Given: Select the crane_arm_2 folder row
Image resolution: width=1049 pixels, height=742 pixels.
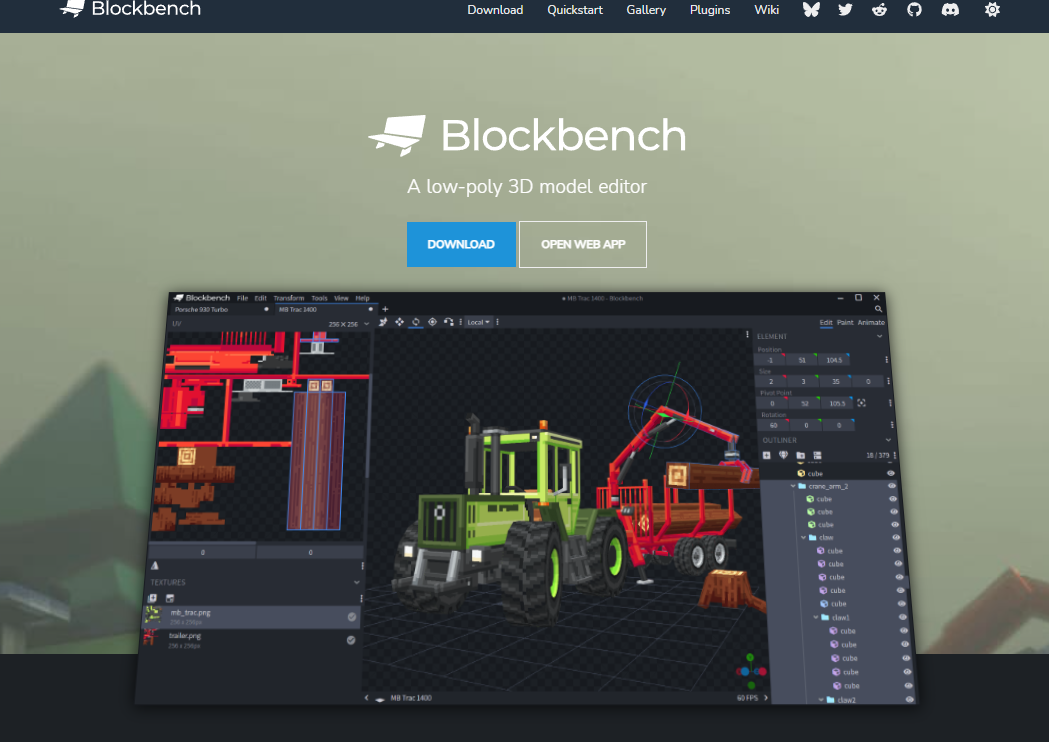Looking at the screenshot, I should 830,486.
